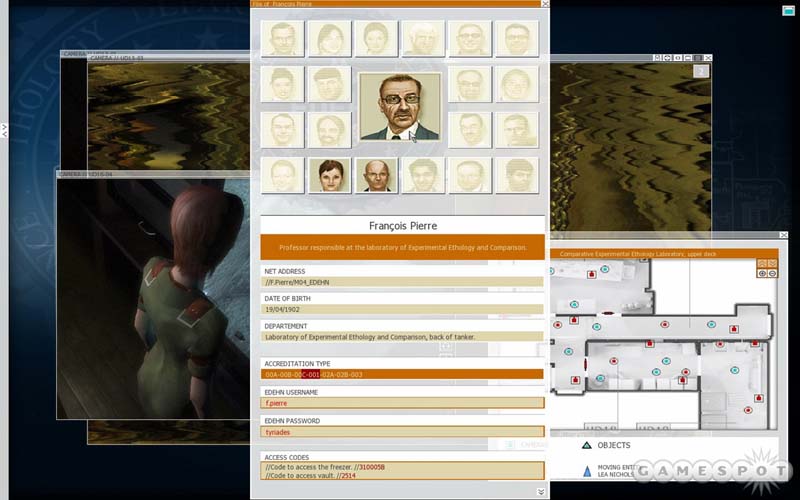Expand the file with the bottom double-chevron
Image resolution: width=800 pixels, height=500 pixels.
pos(541,492)
